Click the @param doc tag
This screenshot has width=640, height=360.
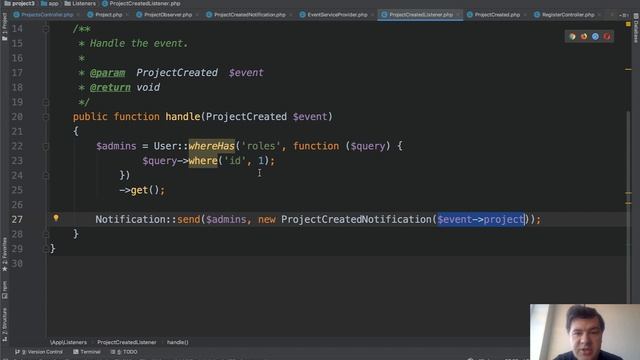(x=107, y=73)
